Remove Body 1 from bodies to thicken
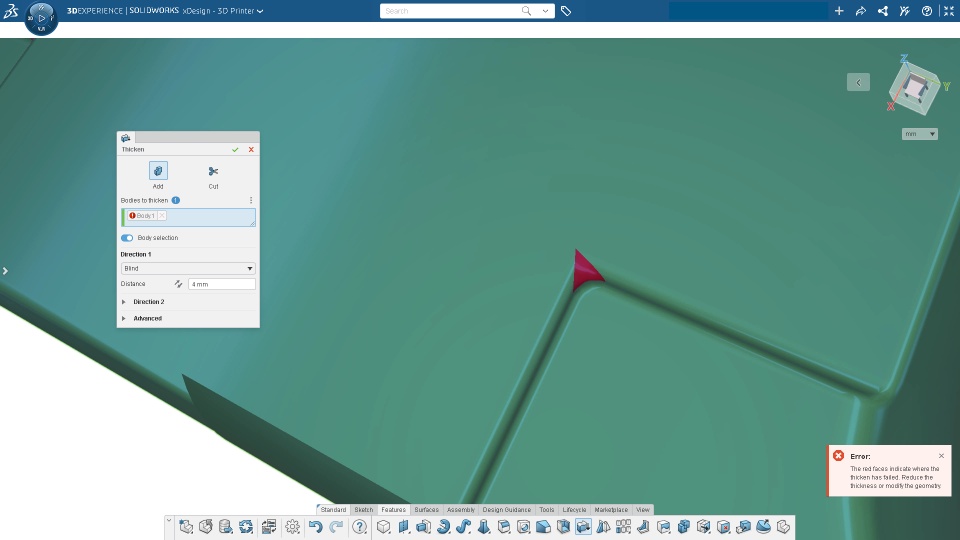This screenshot has width=960, height=540. (x=162, y=216)
